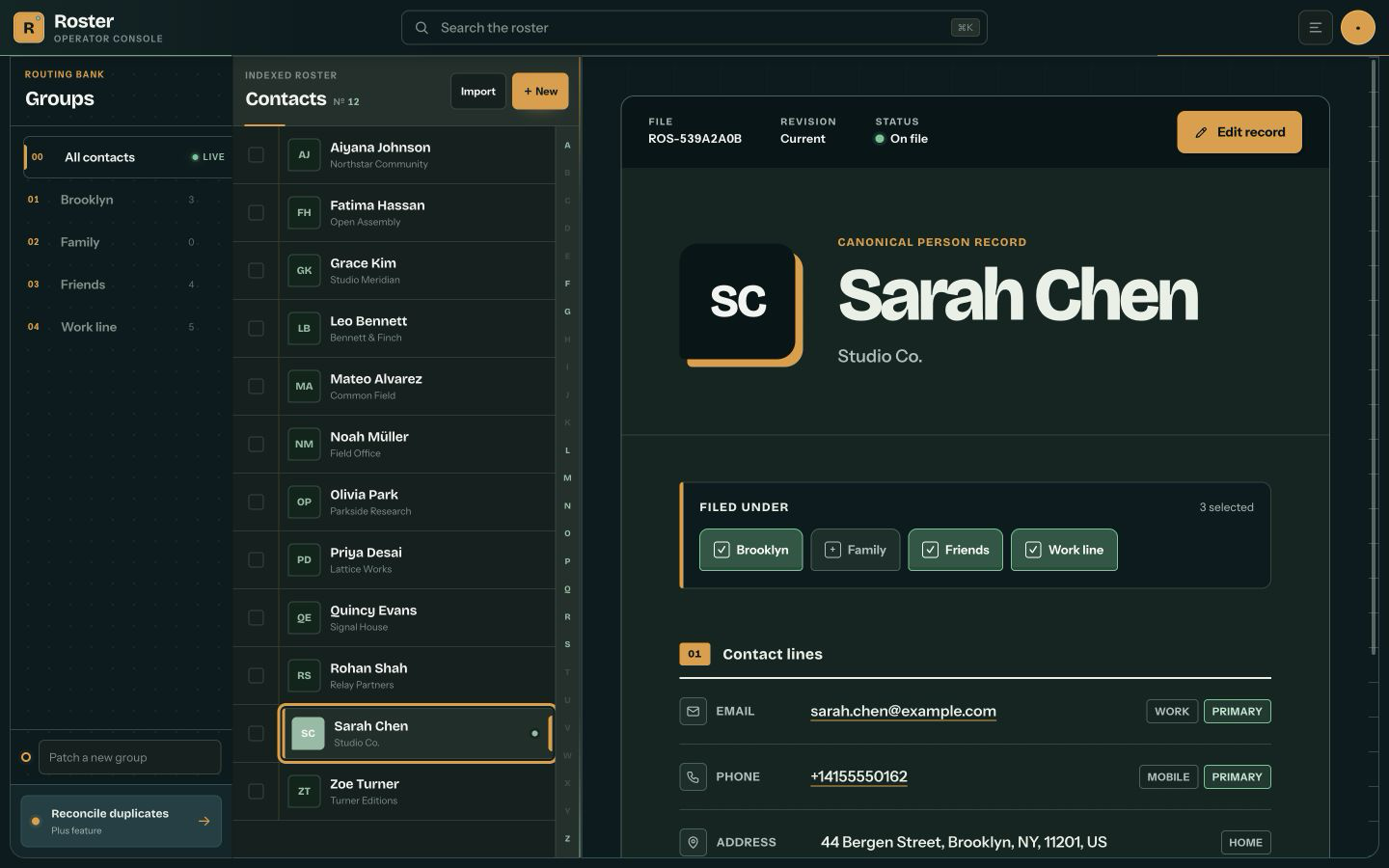Image resolution: width=1389 pixels, height=868 pixels.
Task: Click the search magnifier icon
Action: [422, 28]
